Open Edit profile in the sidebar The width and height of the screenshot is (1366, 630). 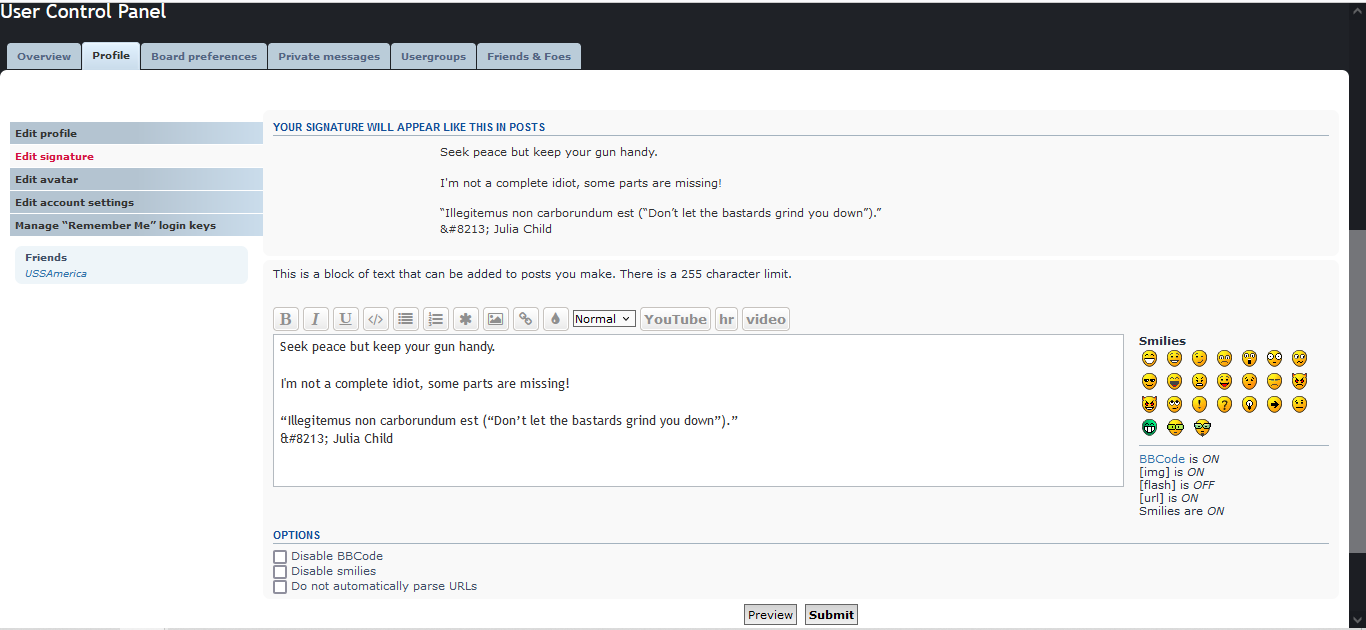136,133
